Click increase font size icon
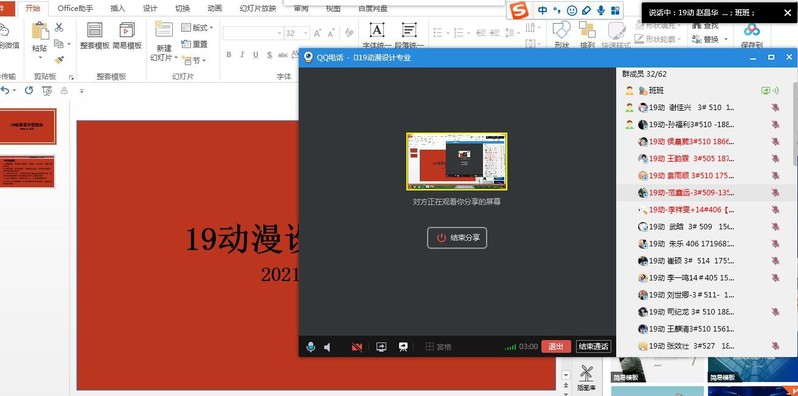Viewport: 798px width, 396px height. [318, 33]
